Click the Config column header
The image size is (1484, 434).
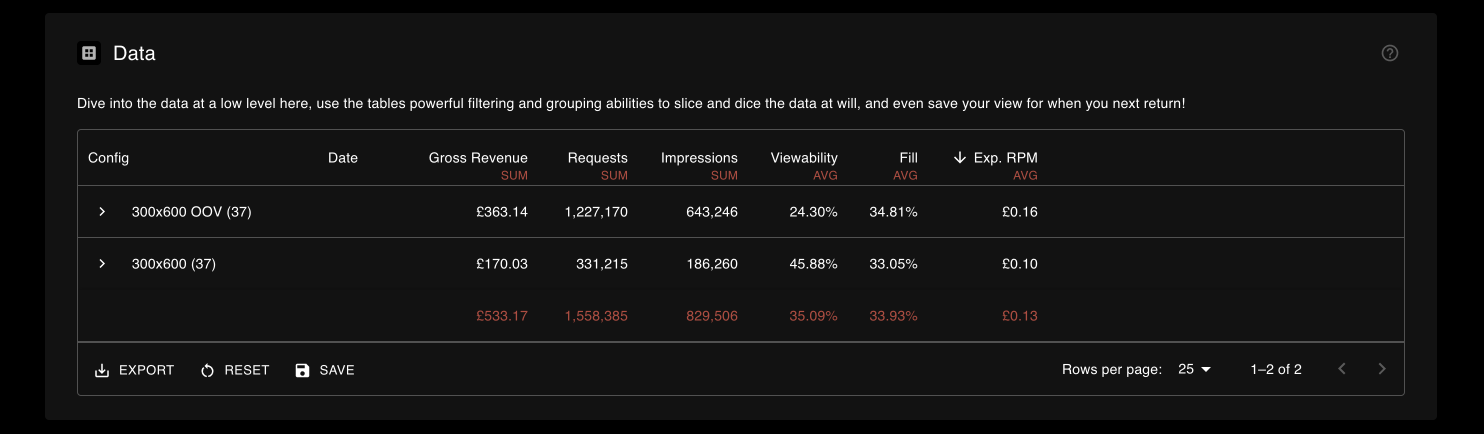click(x=108, y=158)
